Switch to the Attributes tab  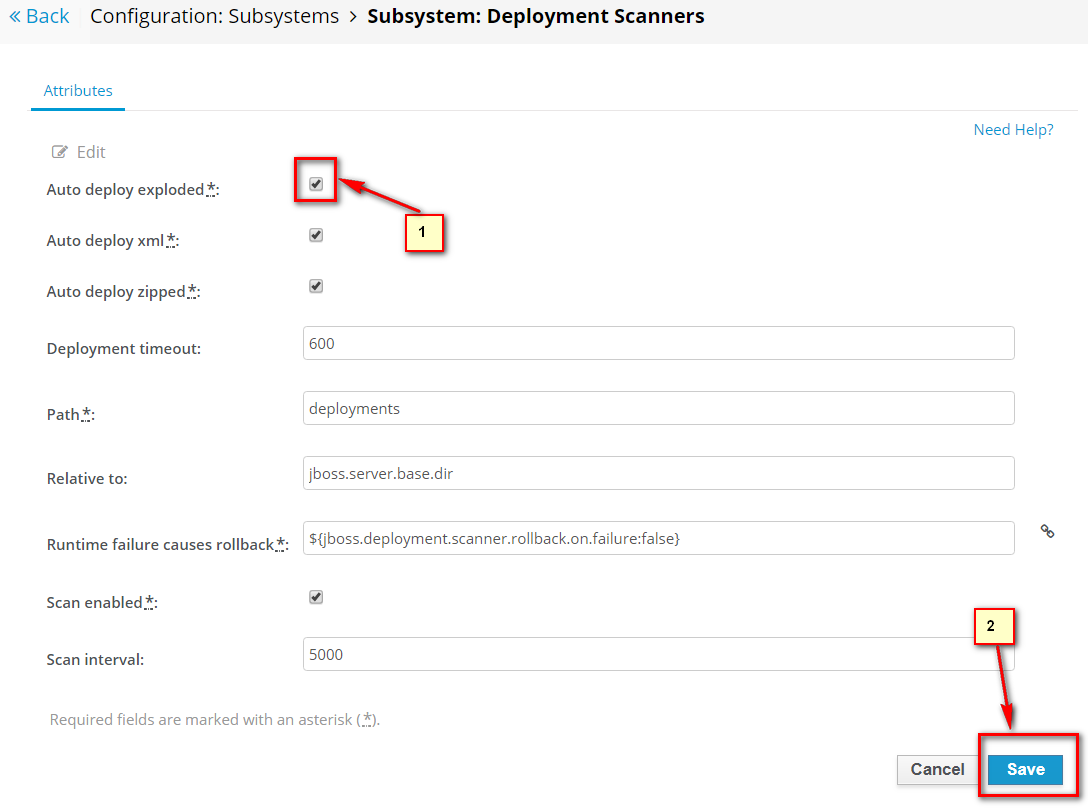pyautogui.click(x=78, y=90)
